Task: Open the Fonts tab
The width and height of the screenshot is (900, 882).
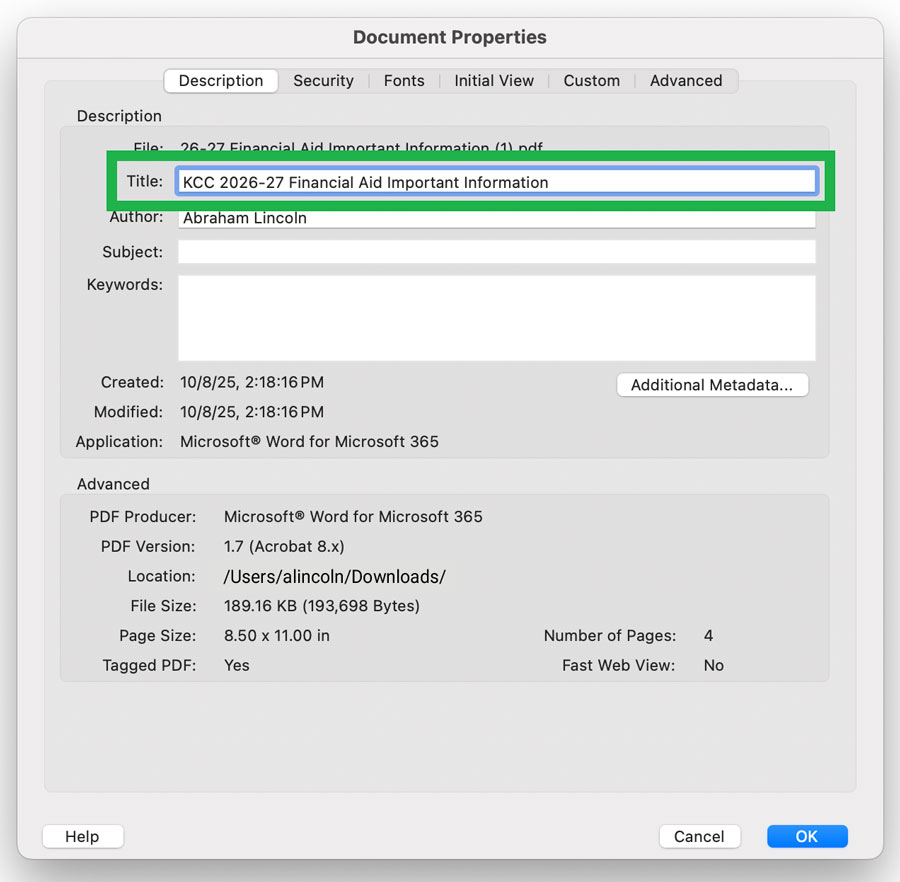Action: point(404,80)
